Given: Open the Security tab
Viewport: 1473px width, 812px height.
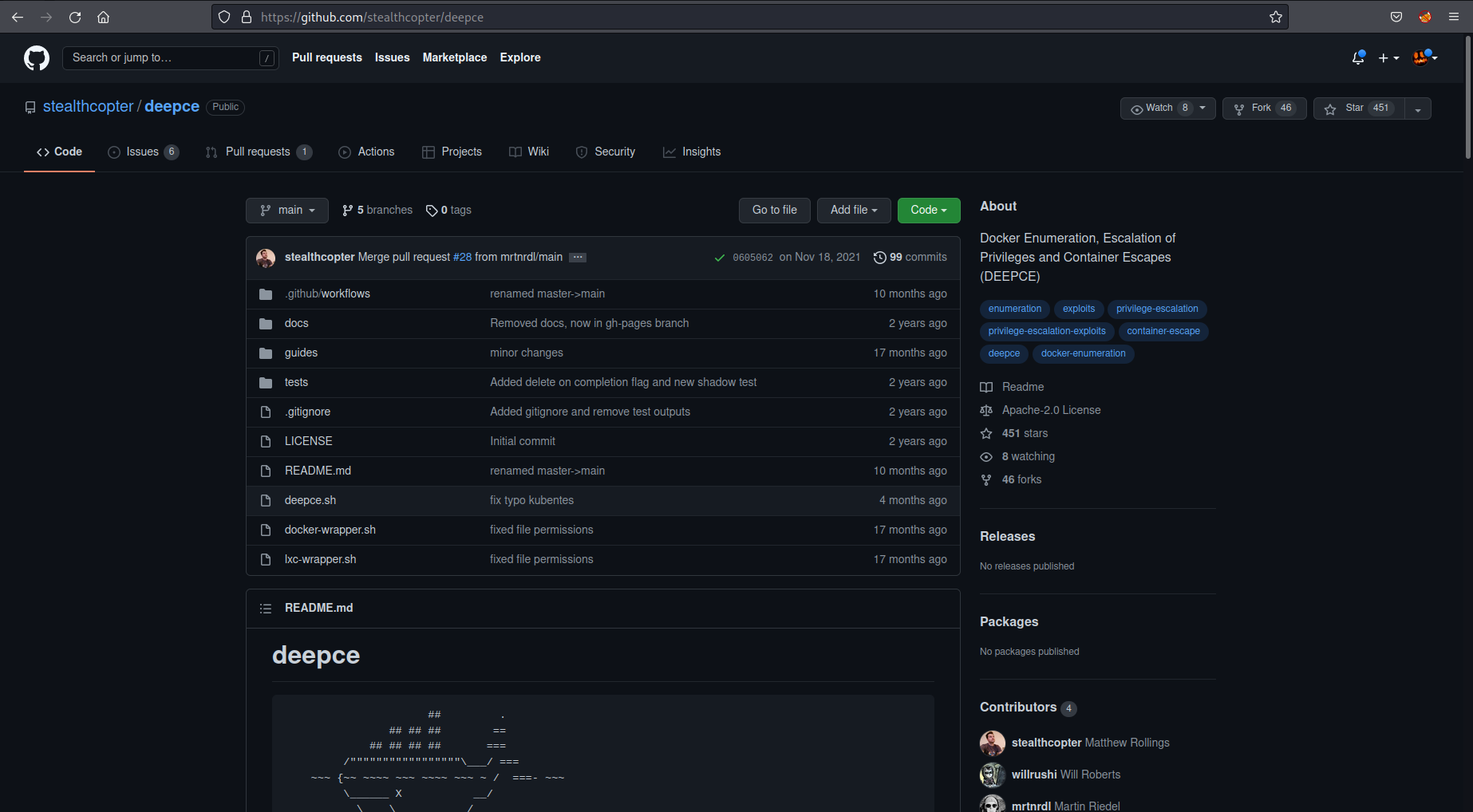Looking at the screenshot, I should click(606, 152).
